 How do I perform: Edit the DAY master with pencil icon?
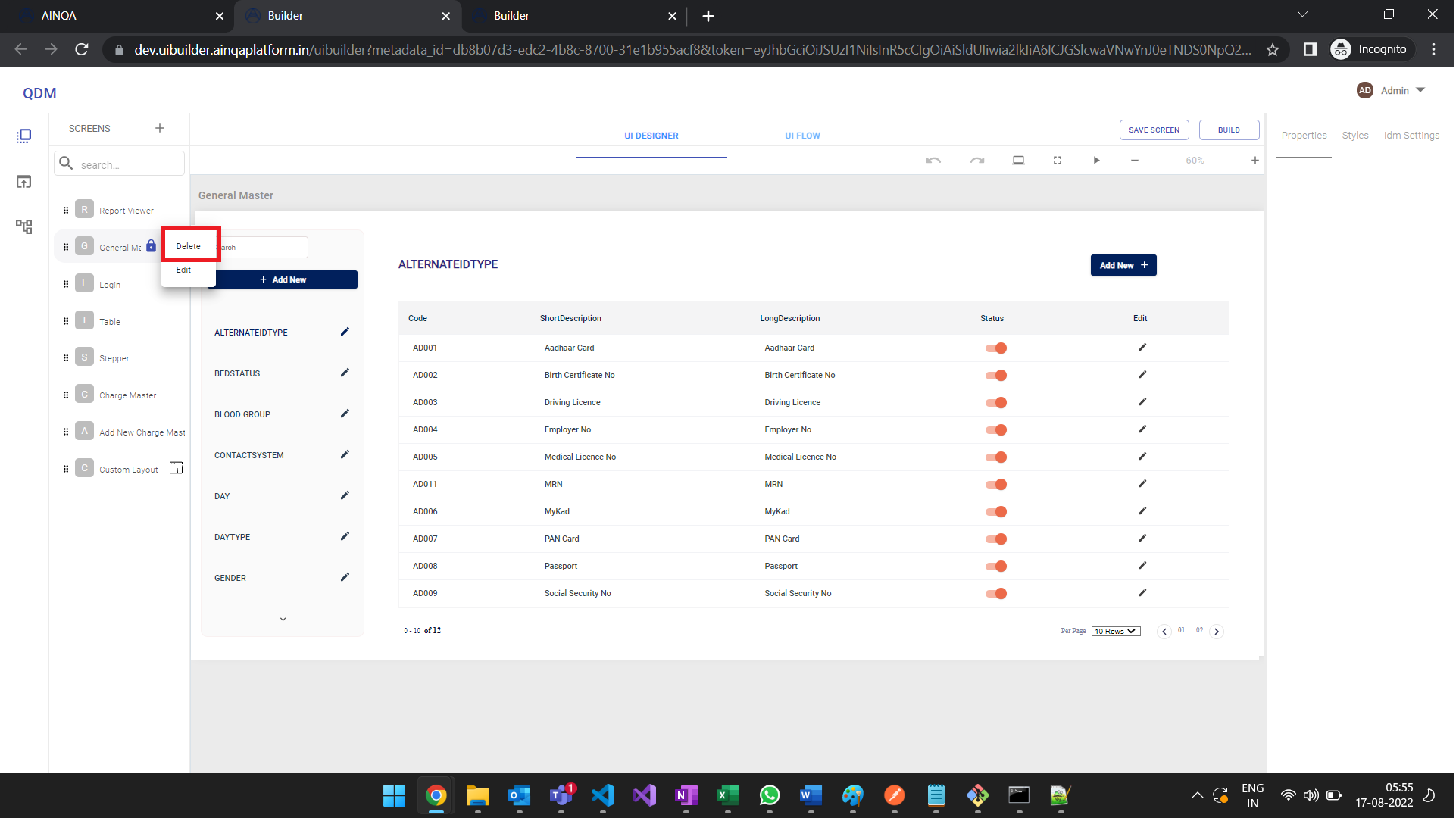(x=345, y=495)
